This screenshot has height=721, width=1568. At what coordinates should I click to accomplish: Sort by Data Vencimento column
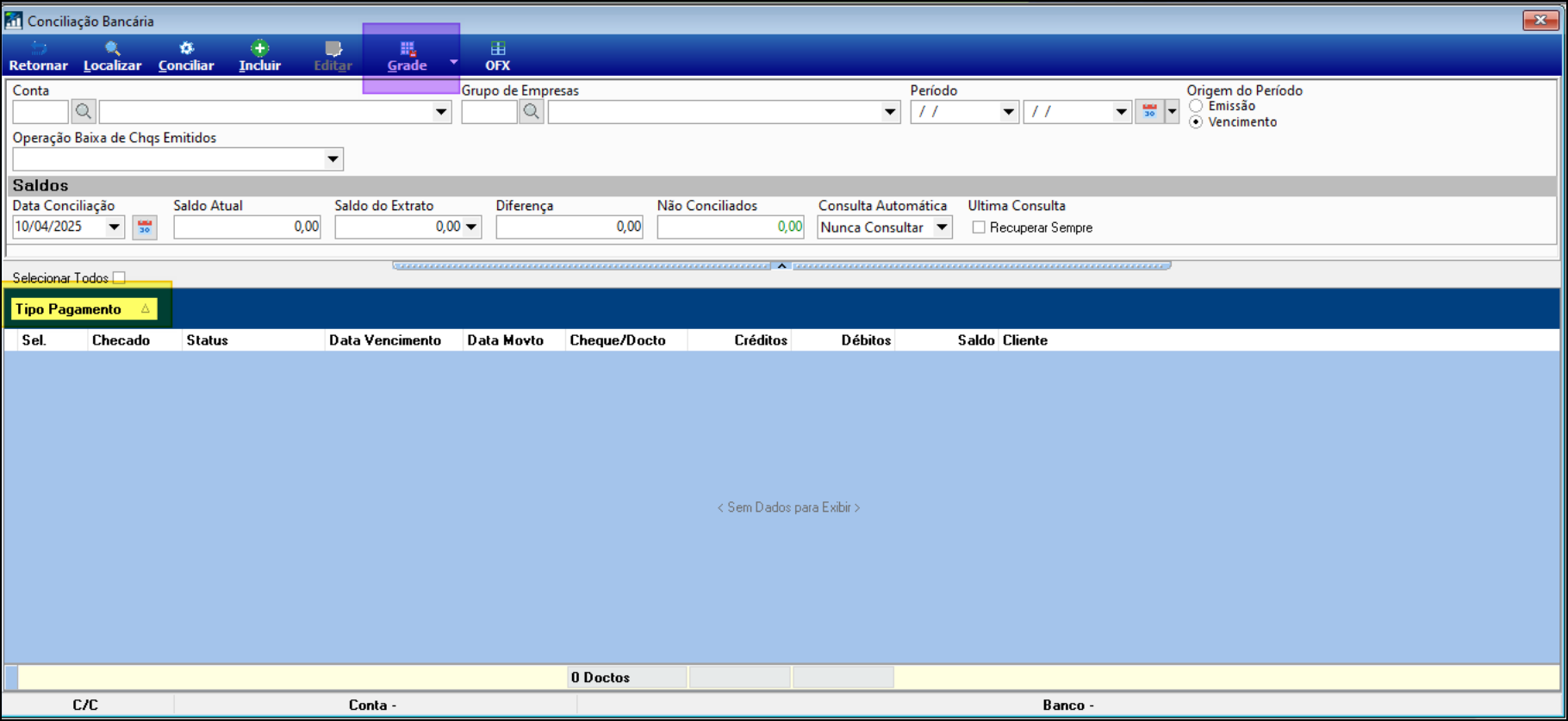tap(395, 340)
